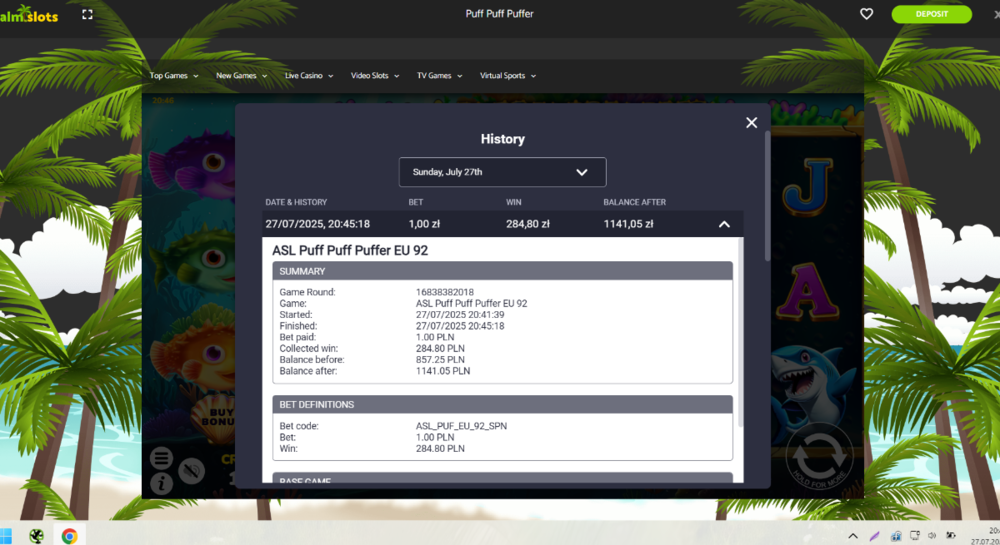
Task: Click the title ASL Puff Puff Puffer EU 92
Action: (350, 251)
